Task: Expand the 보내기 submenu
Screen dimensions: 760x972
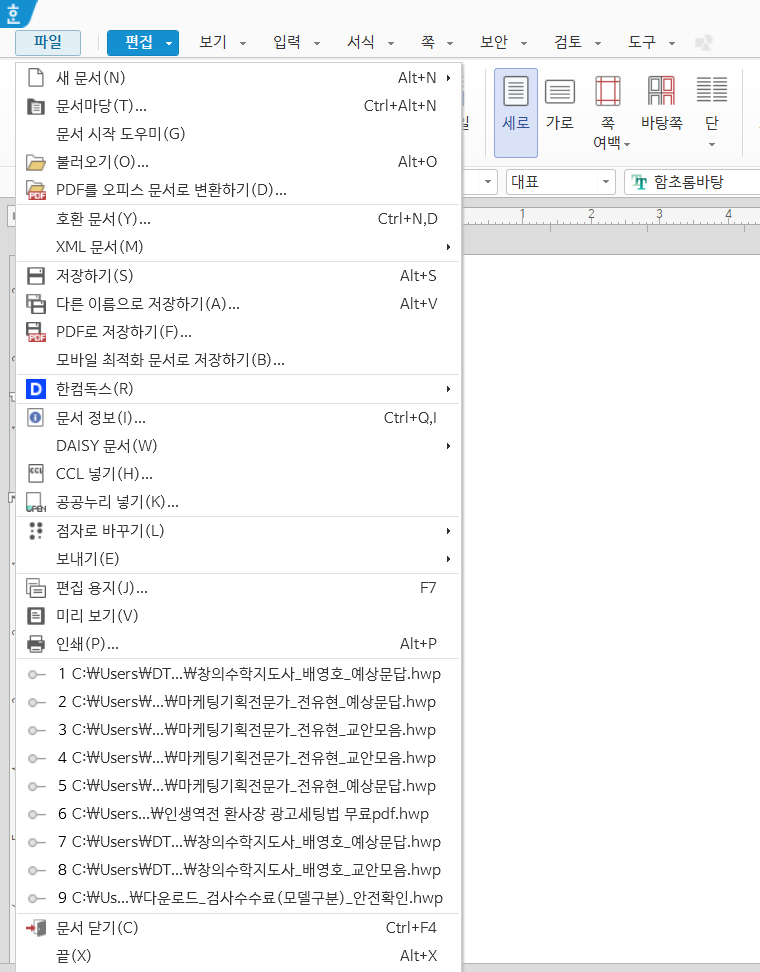Action: point(448,559)
